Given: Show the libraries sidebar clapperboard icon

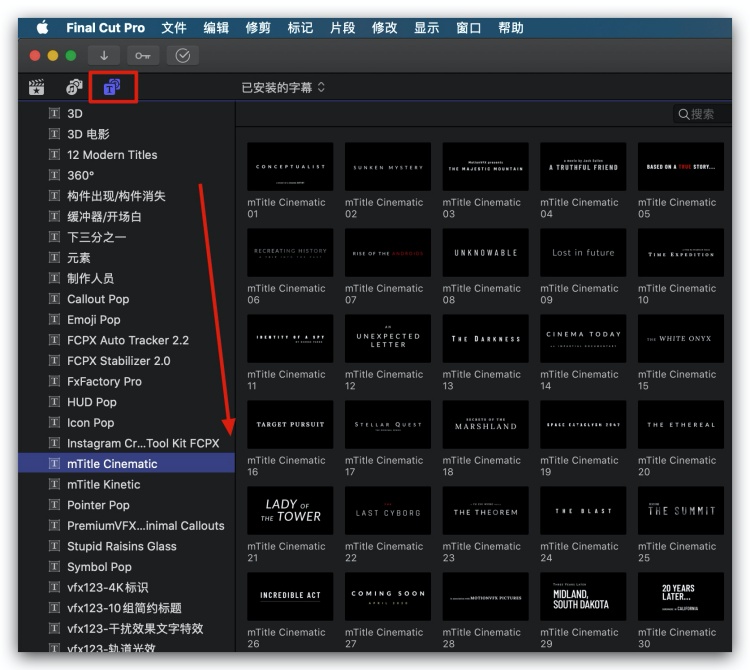Looking at the screenshot, I should click(36, 87).
